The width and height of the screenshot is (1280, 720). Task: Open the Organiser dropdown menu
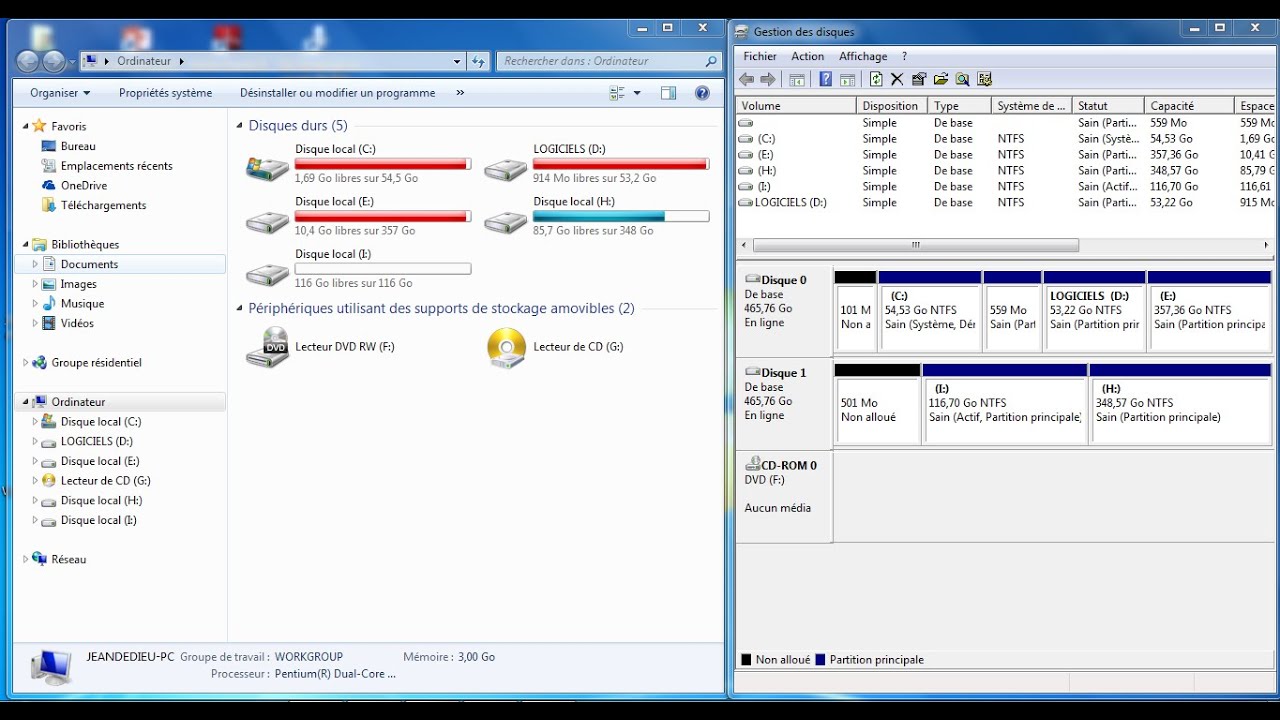[60, 93]
